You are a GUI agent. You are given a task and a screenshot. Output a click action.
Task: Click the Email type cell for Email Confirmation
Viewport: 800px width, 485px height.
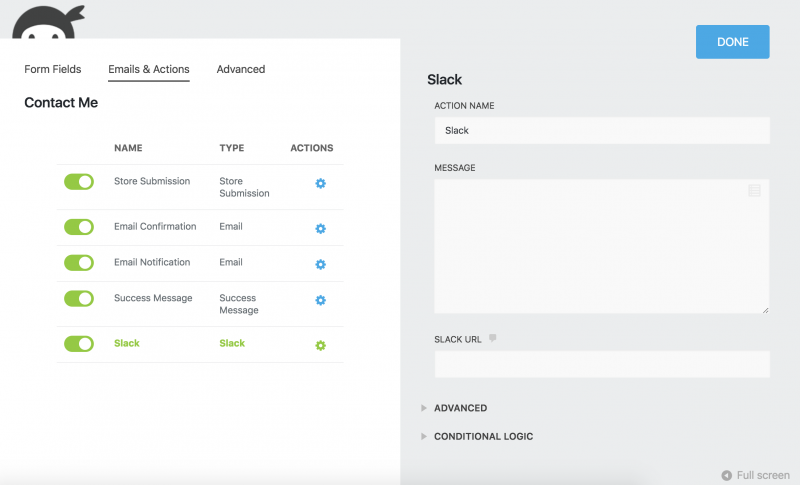click(x=231, y=226)
